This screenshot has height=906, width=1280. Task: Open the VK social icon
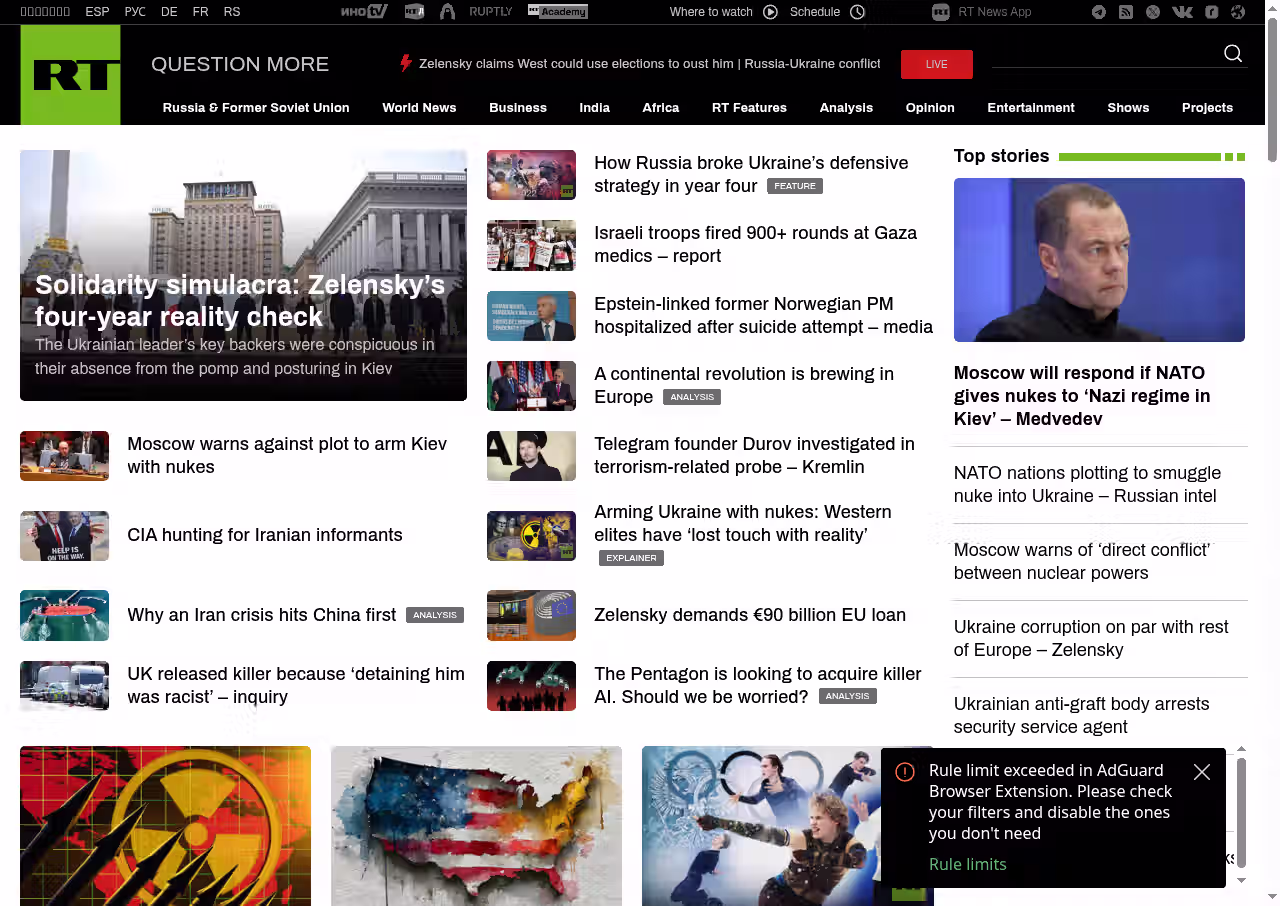tap(1182, 12)
